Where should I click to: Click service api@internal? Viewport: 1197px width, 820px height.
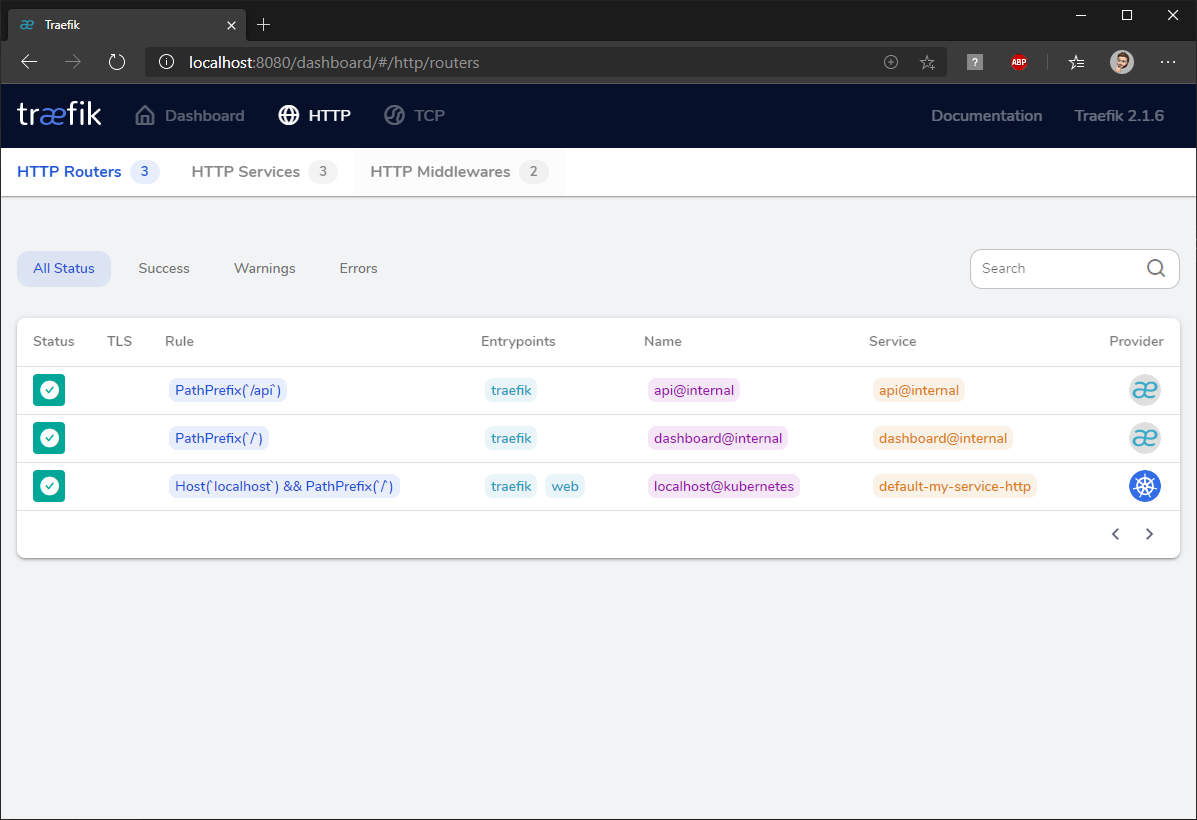click(x=918, y=390)
